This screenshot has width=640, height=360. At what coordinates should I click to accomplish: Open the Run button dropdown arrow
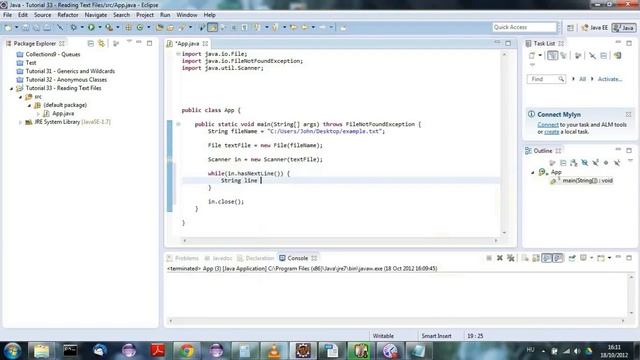(100, 27)
